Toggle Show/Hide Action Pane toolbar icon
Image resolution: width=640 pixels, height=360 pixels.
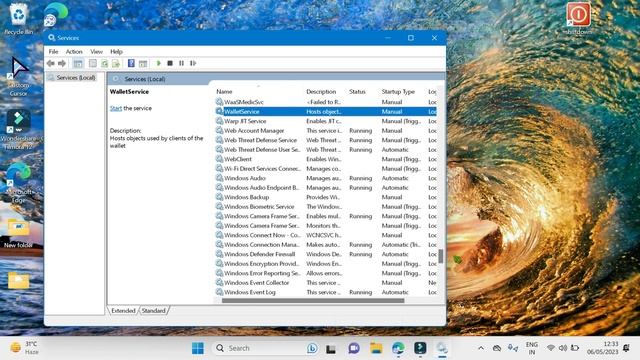(x=143, y=63)
